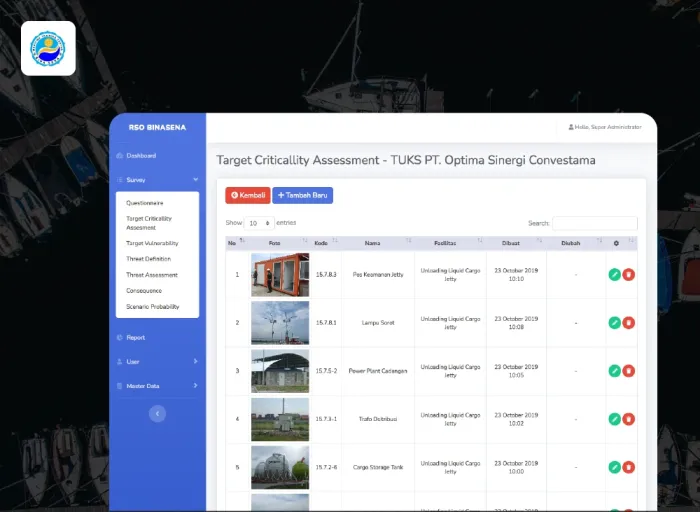Open the Power Plant Cadangan photo thumbnail

tap(280, 371)
